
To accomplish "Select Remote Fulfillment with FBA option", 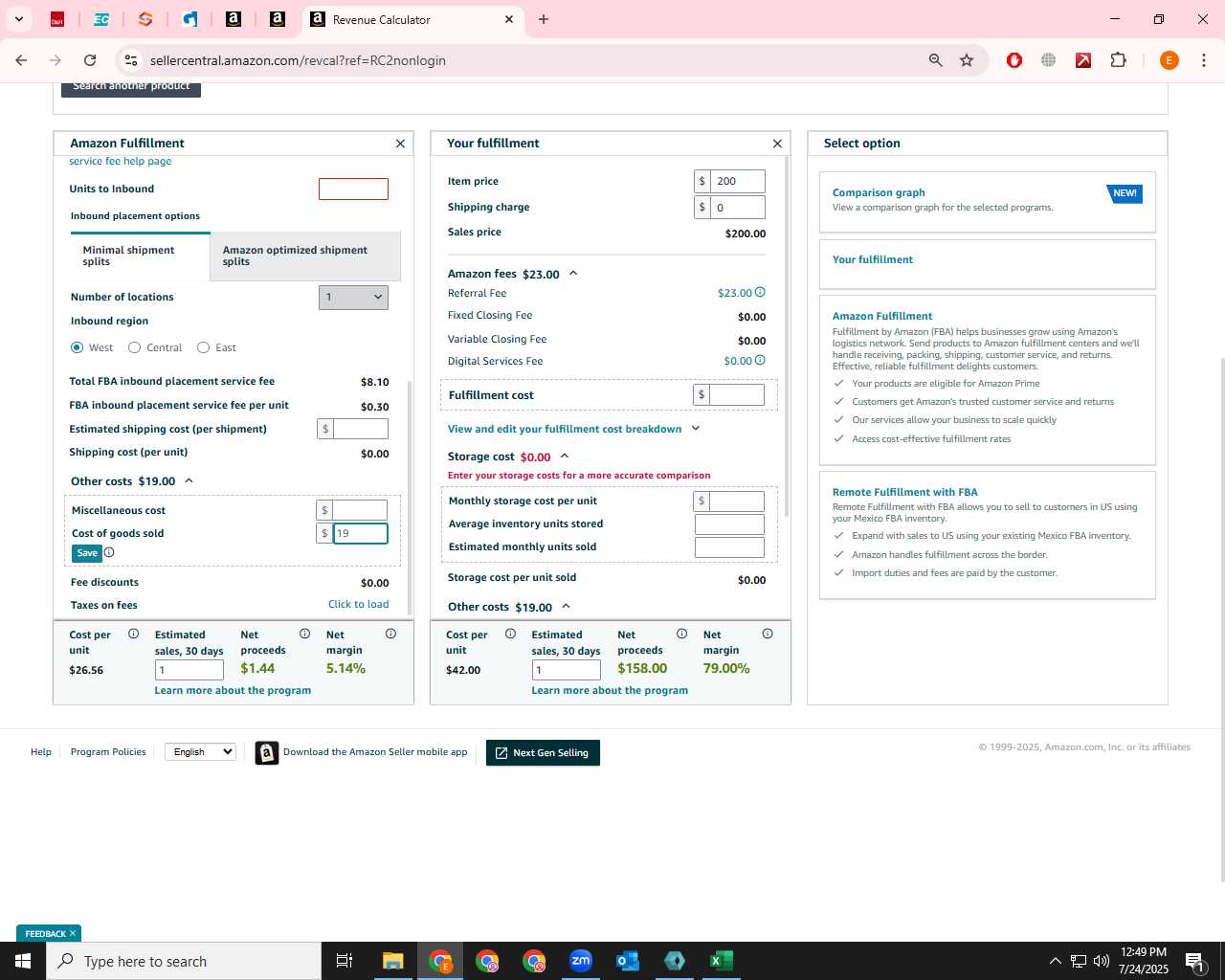I will click(x=988, y=535).
